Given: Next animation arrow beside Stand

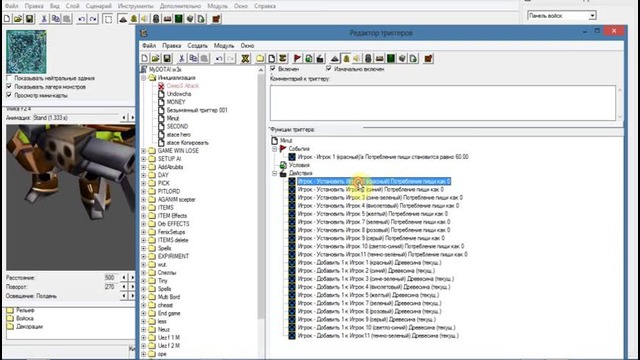Looking at the screenshot, I should click(132, 118).
